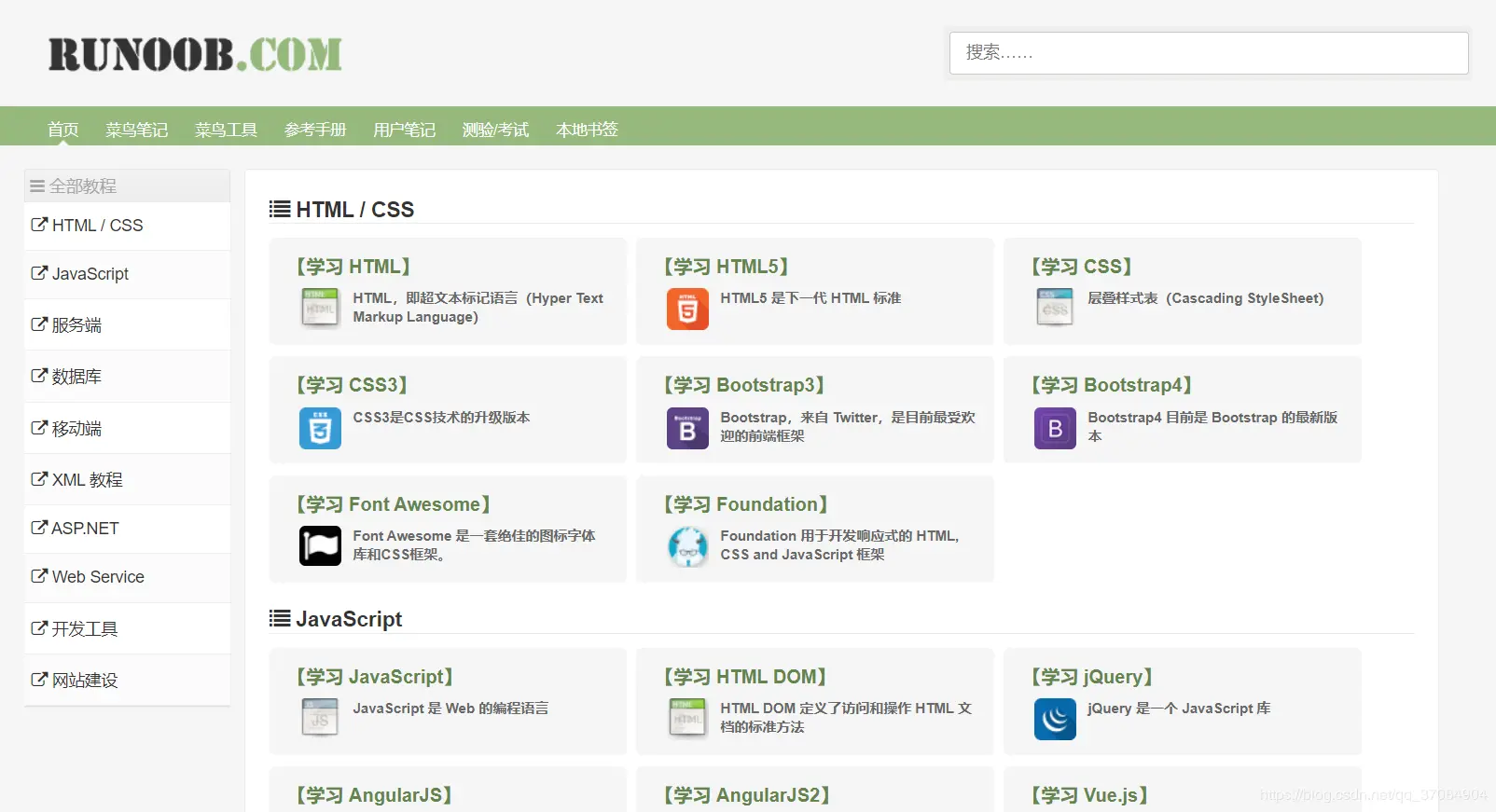The height and width of the screenshot is (812, 1496).
Task: Select Web Service text in sidebar
Action: tap(98, 576)
